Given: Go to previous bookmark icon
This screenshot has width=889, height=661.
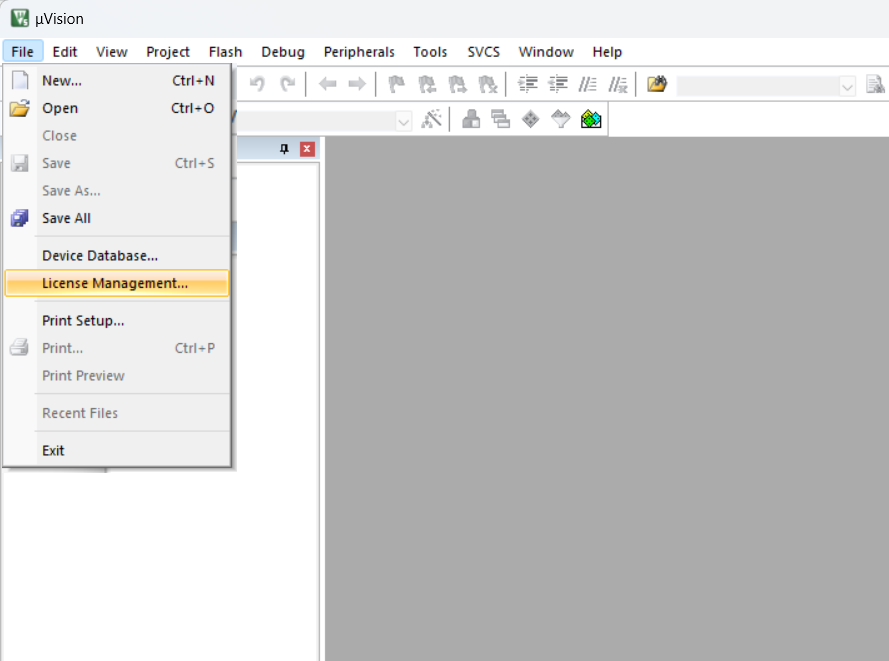Looking at the screenshot, I should [x=427, y=84].
